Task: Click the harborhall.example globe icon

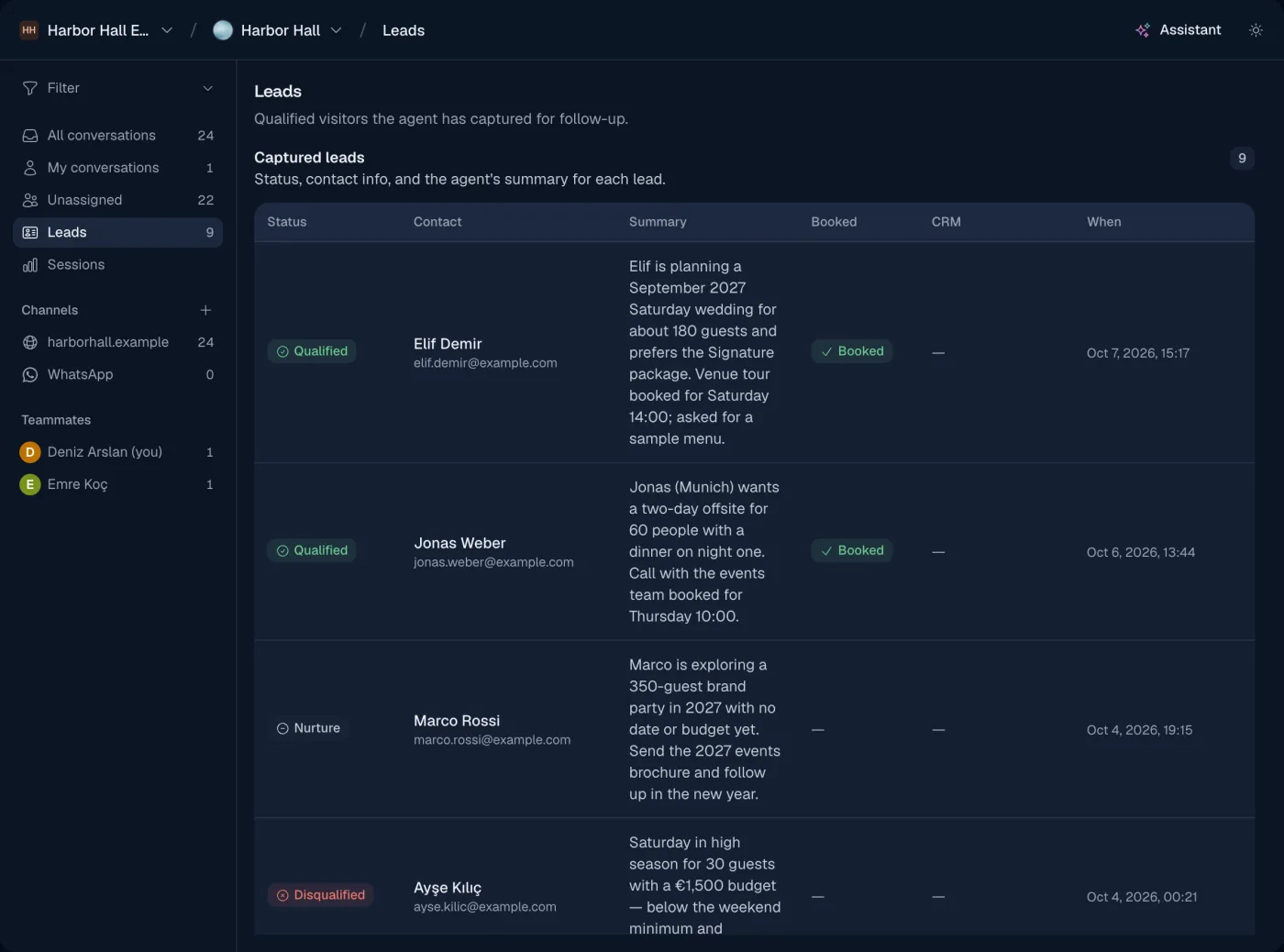Action: (x=30, y=342)
